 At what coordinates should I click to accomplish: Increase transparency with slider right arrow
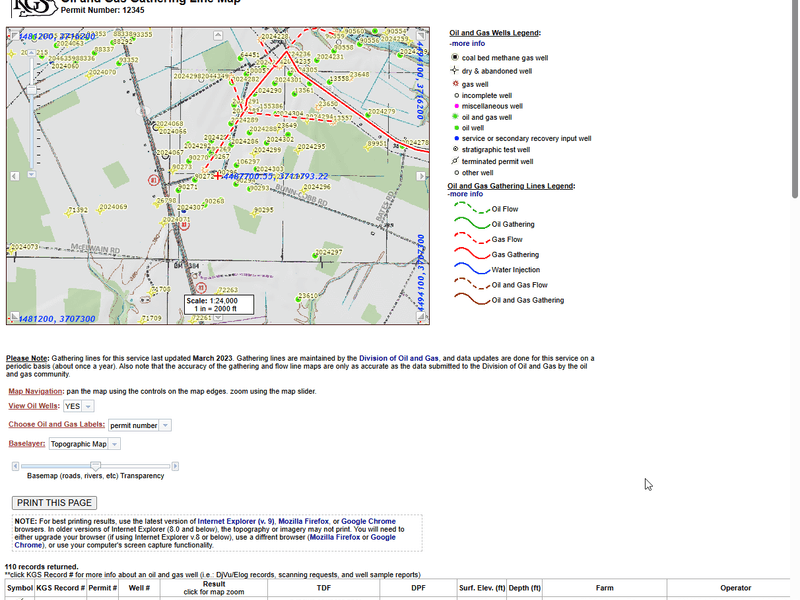pos(175,466)
